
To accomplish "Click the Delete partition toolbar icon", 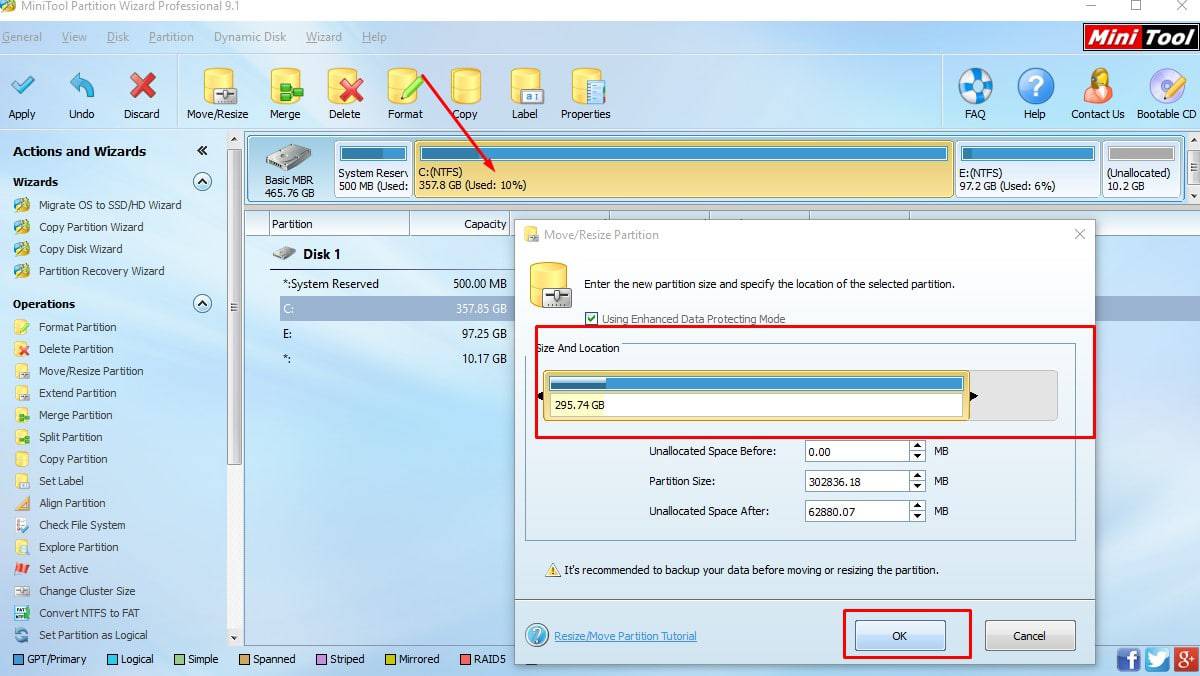I will coord(345,87).
